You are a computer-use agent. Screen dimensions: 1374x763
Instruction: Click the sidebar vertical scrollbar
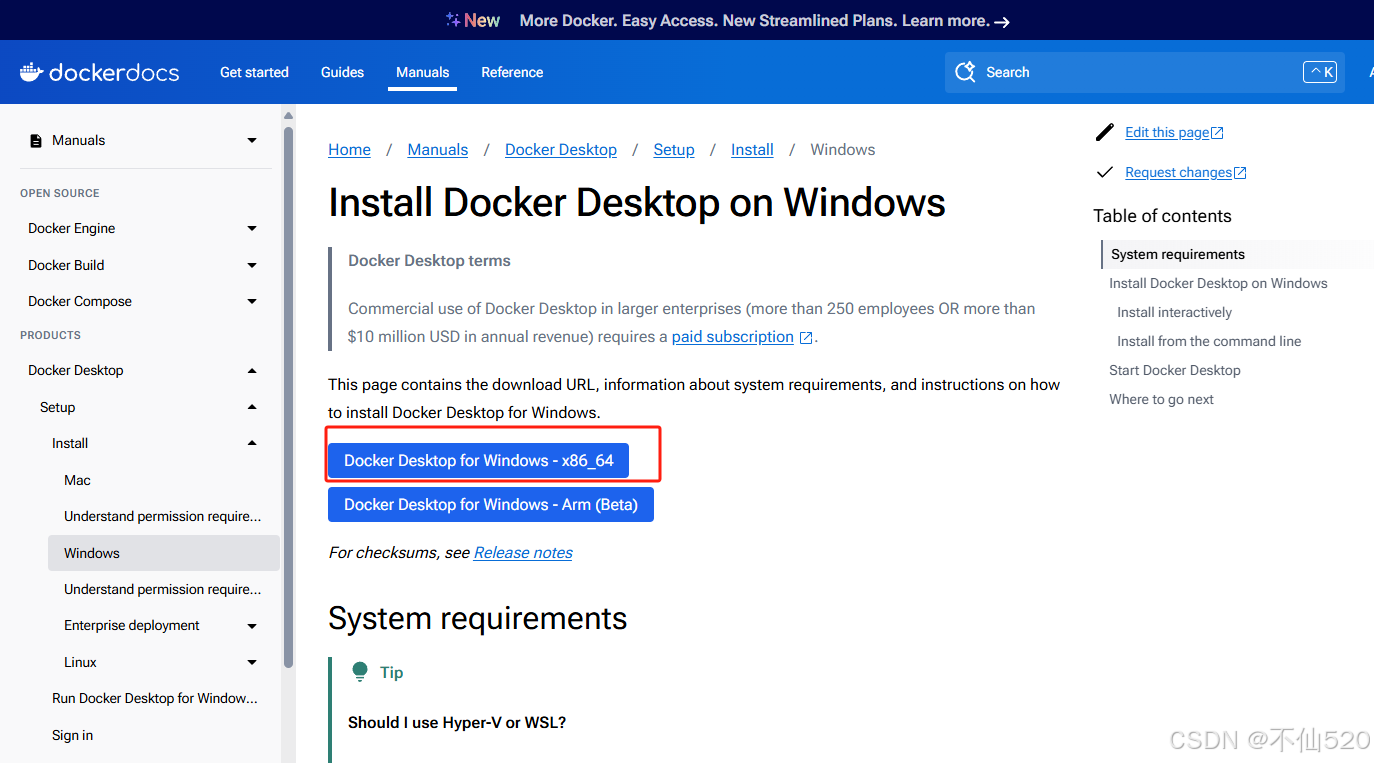click(x=288, y=395)
